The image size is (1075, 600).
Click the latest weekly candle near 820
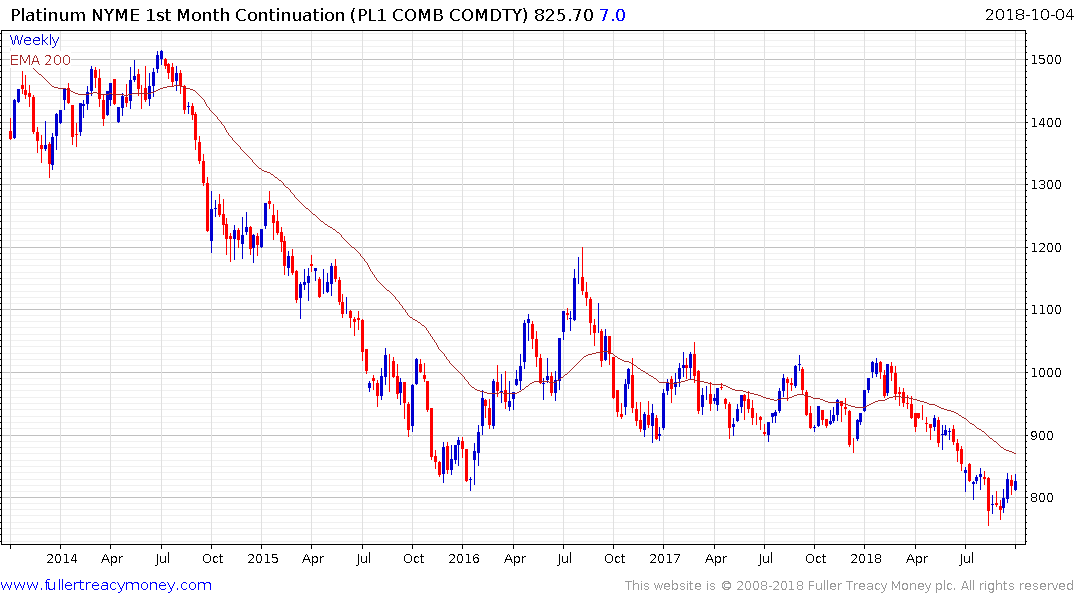(1015, 483)
